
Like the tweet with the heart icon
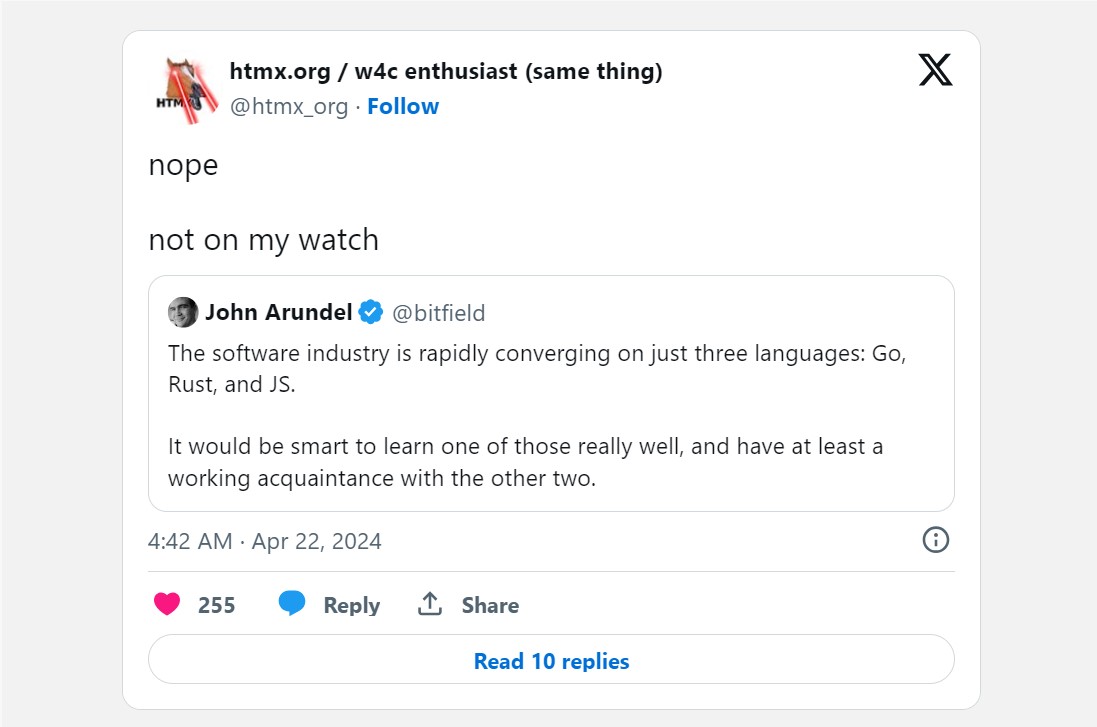tap(167, 604)
